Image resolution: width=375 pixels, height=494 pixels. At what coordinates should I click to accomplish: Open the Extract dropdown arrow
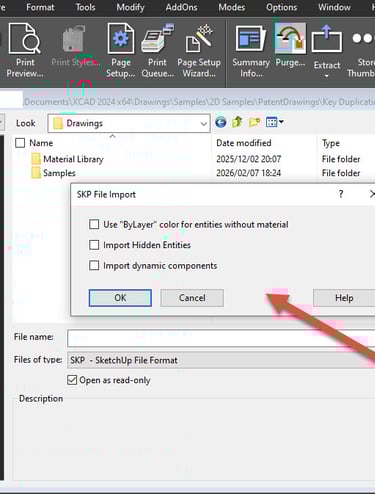327,76
